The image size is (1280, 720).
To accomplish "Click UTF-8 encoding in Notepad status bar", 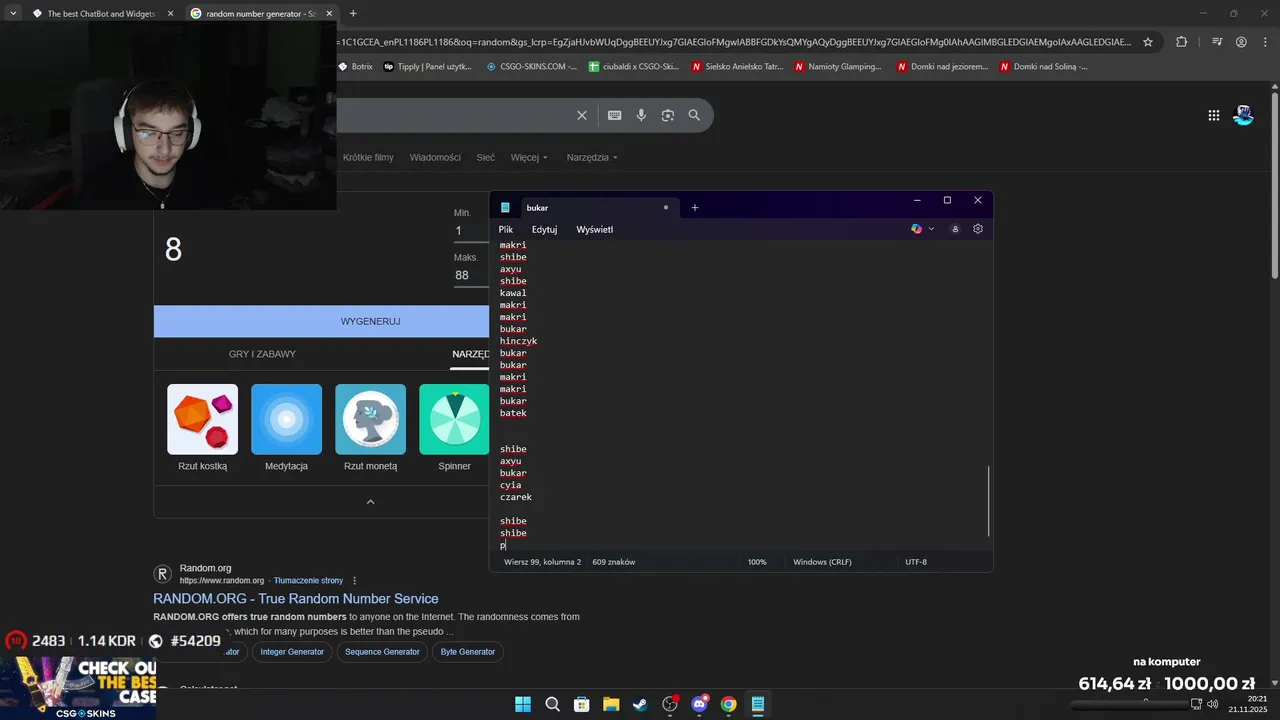I will point(916,562).
